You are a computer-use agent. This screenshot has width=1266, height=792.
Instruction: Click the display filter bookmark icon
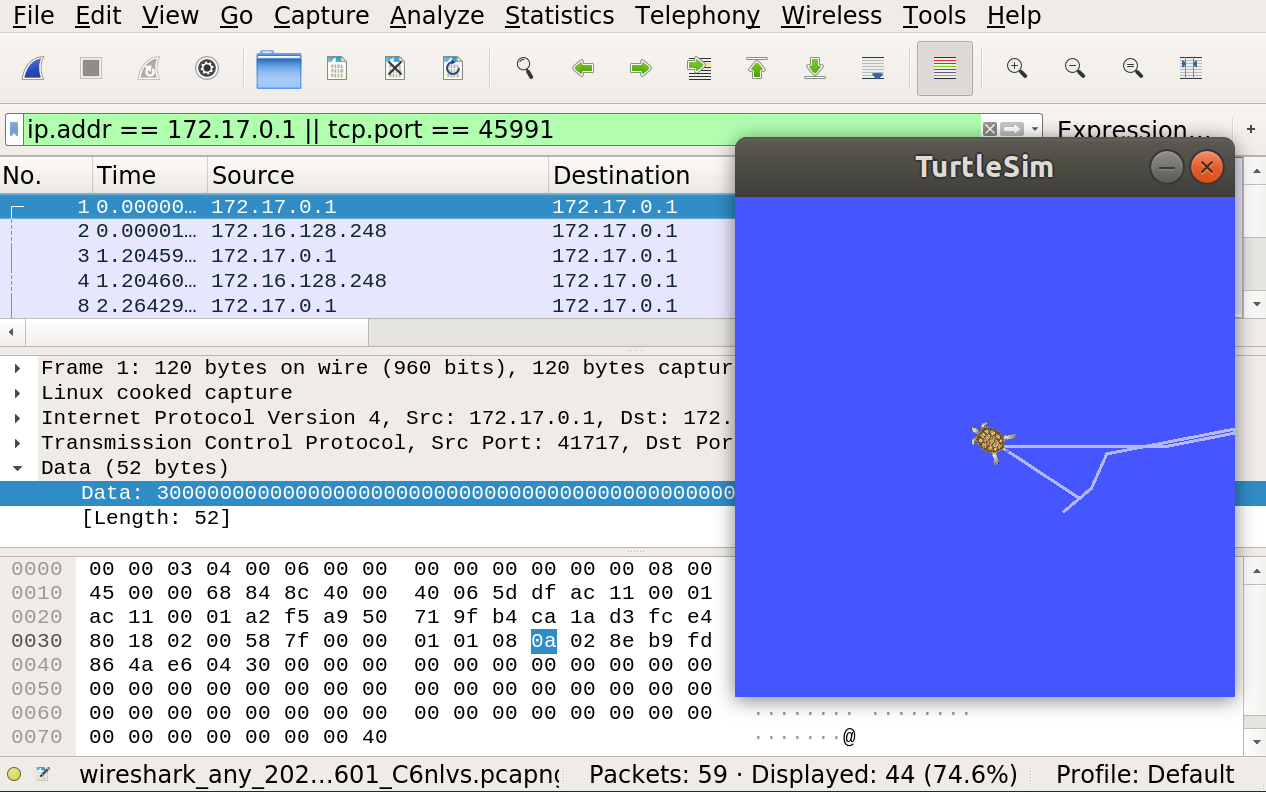(14, 130)
